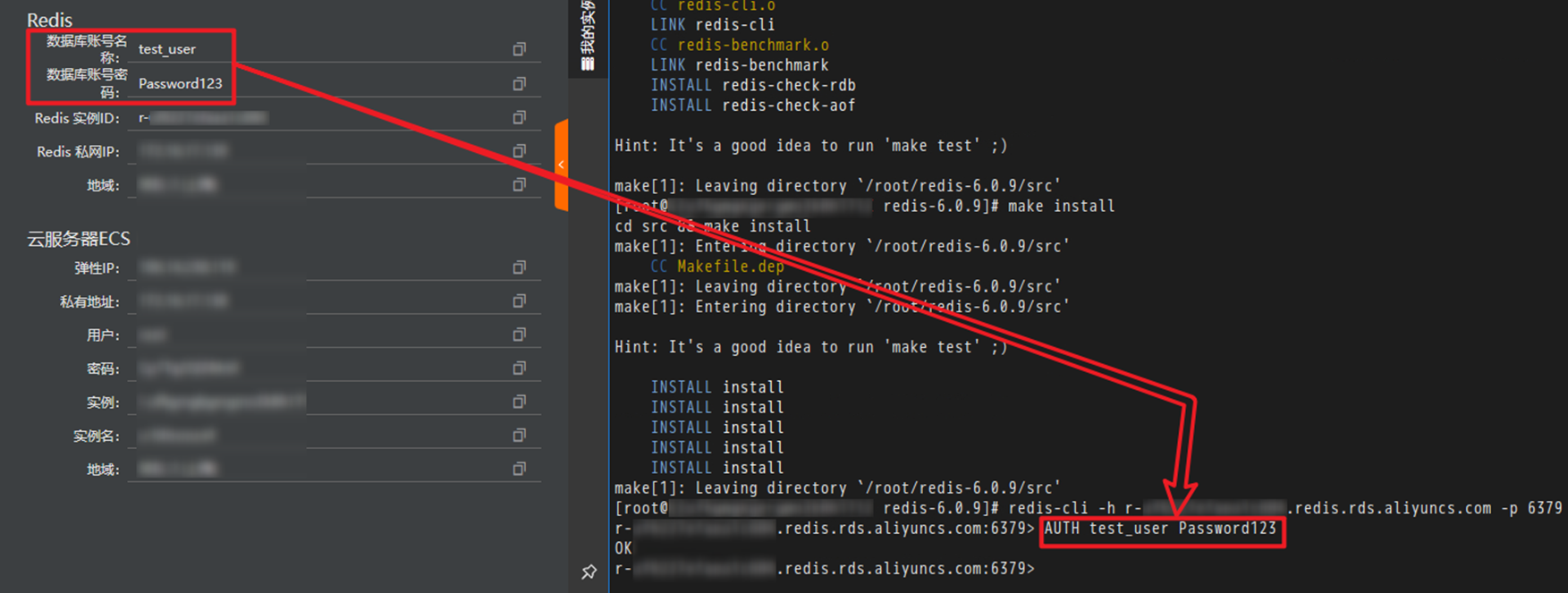Click the Redis 实例ID label
1568x593 pixels.
77,118
